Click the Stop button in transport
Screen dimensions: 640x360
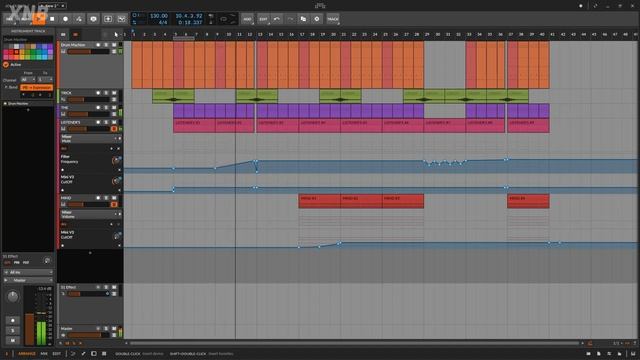(52, 19)
